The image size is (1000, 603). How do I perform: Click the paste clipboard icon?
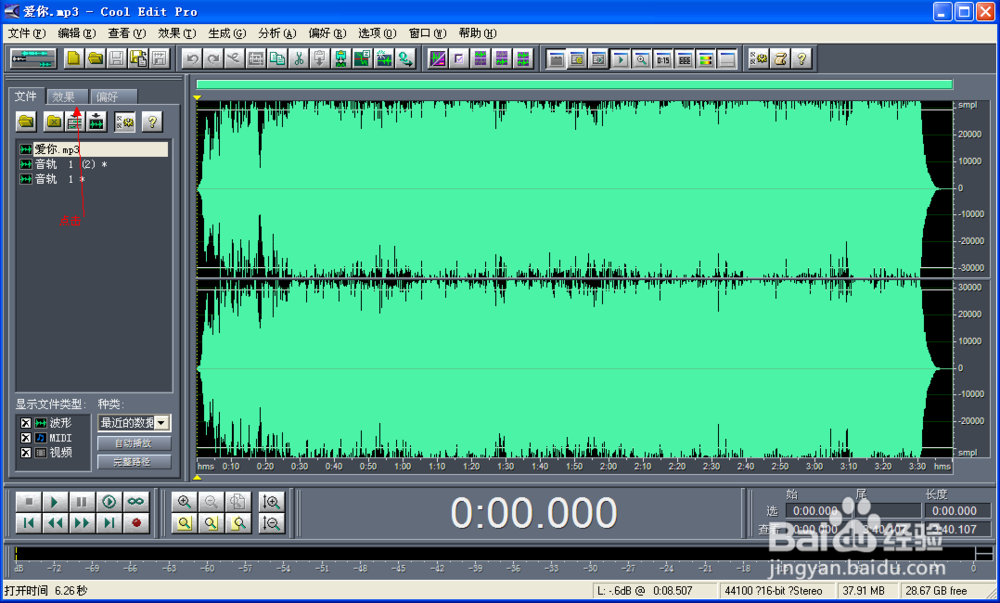[x=320, y=59]
